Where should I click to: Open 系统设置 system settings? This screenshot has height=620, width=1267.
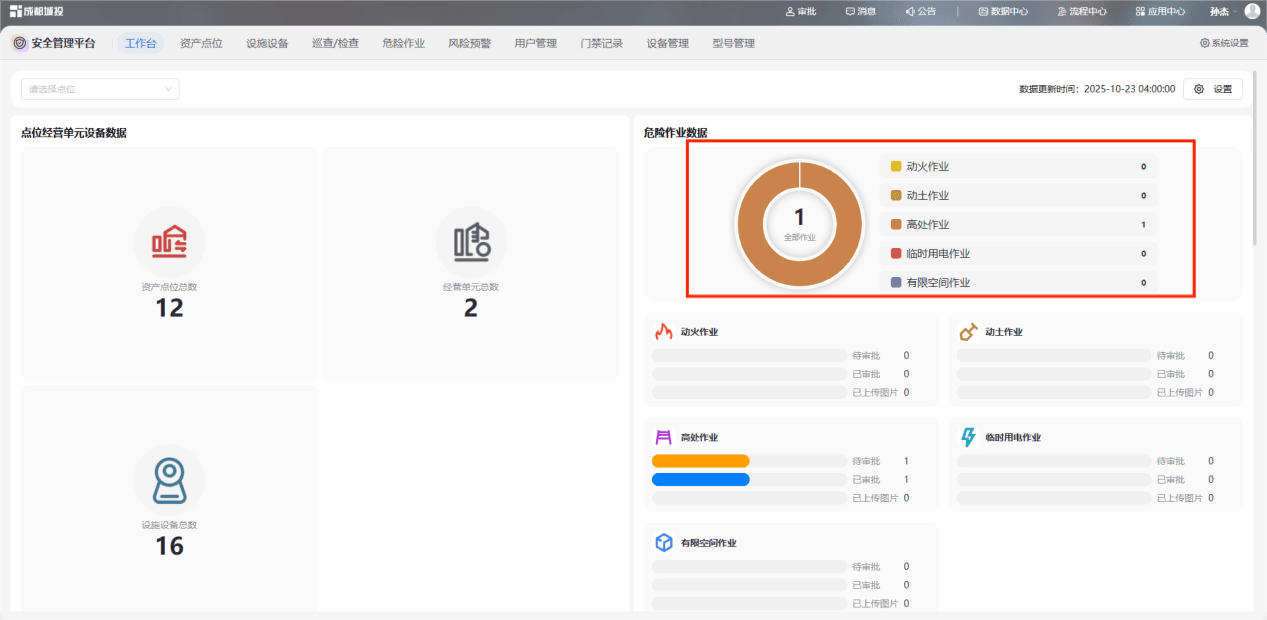pyautogui.click(x=1224, y=43)
